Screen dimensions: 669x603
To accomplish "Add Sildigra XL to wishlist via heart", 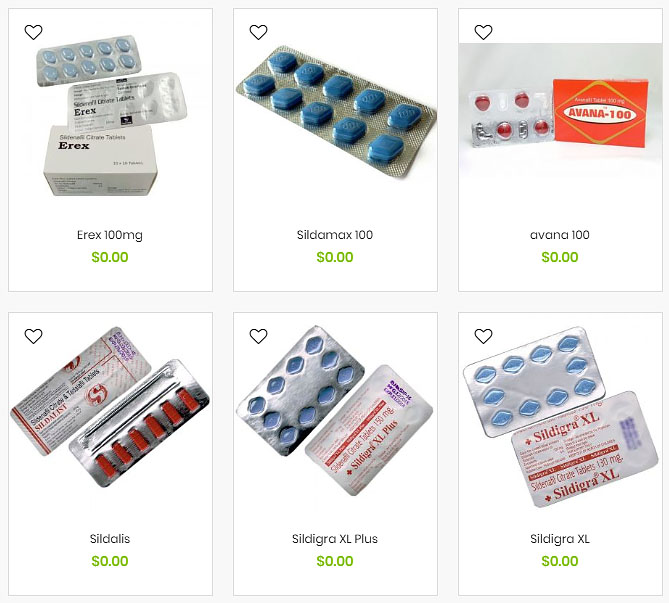I will (x=483, y=336).
